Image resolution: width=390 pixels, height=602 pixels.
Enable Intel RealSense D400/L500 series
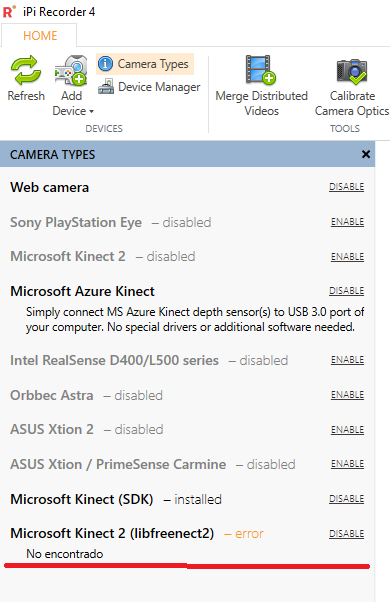pos(347,360)
